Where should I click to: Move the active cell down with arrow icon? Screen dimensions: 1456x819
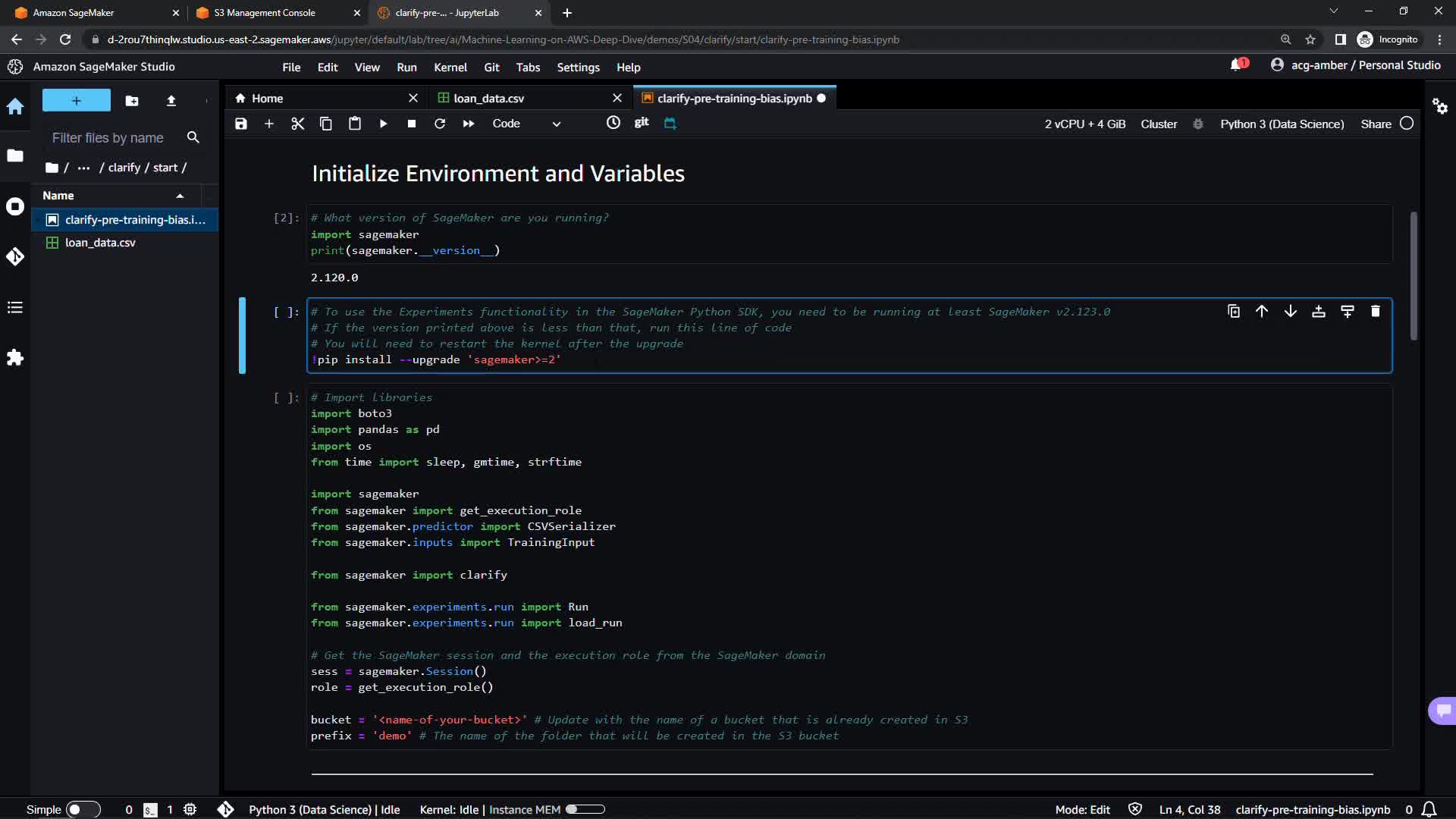click(1290, 312)
